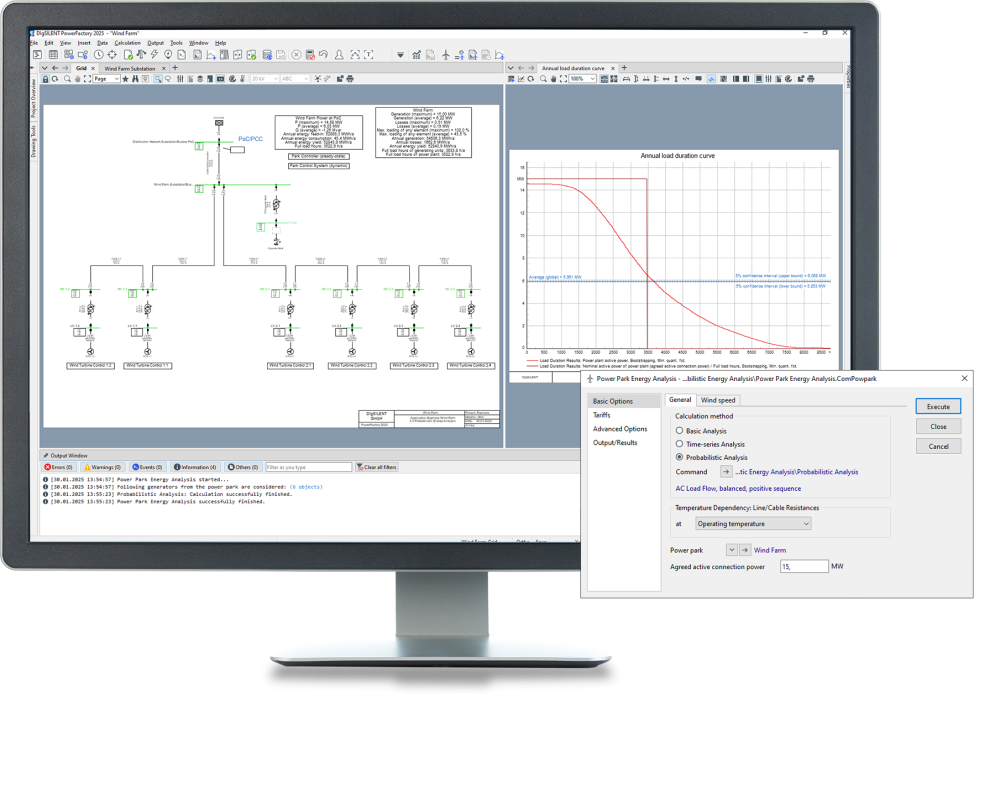Click the zoom-to-fit icon in the plot toolbar

(x=563, y=79)
